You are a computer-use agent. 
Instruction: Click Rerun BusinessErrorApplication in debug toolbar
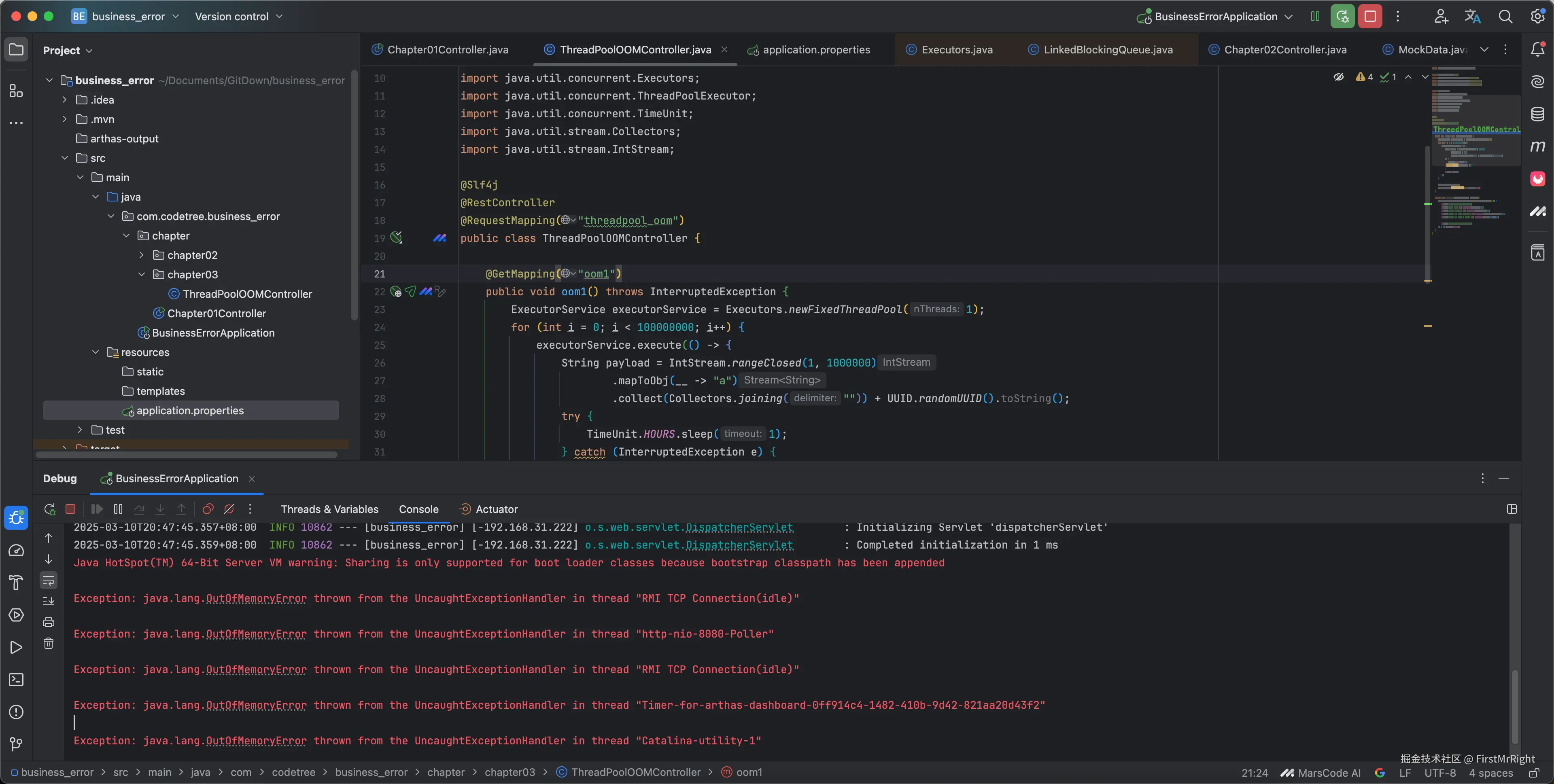coord(50,509)
